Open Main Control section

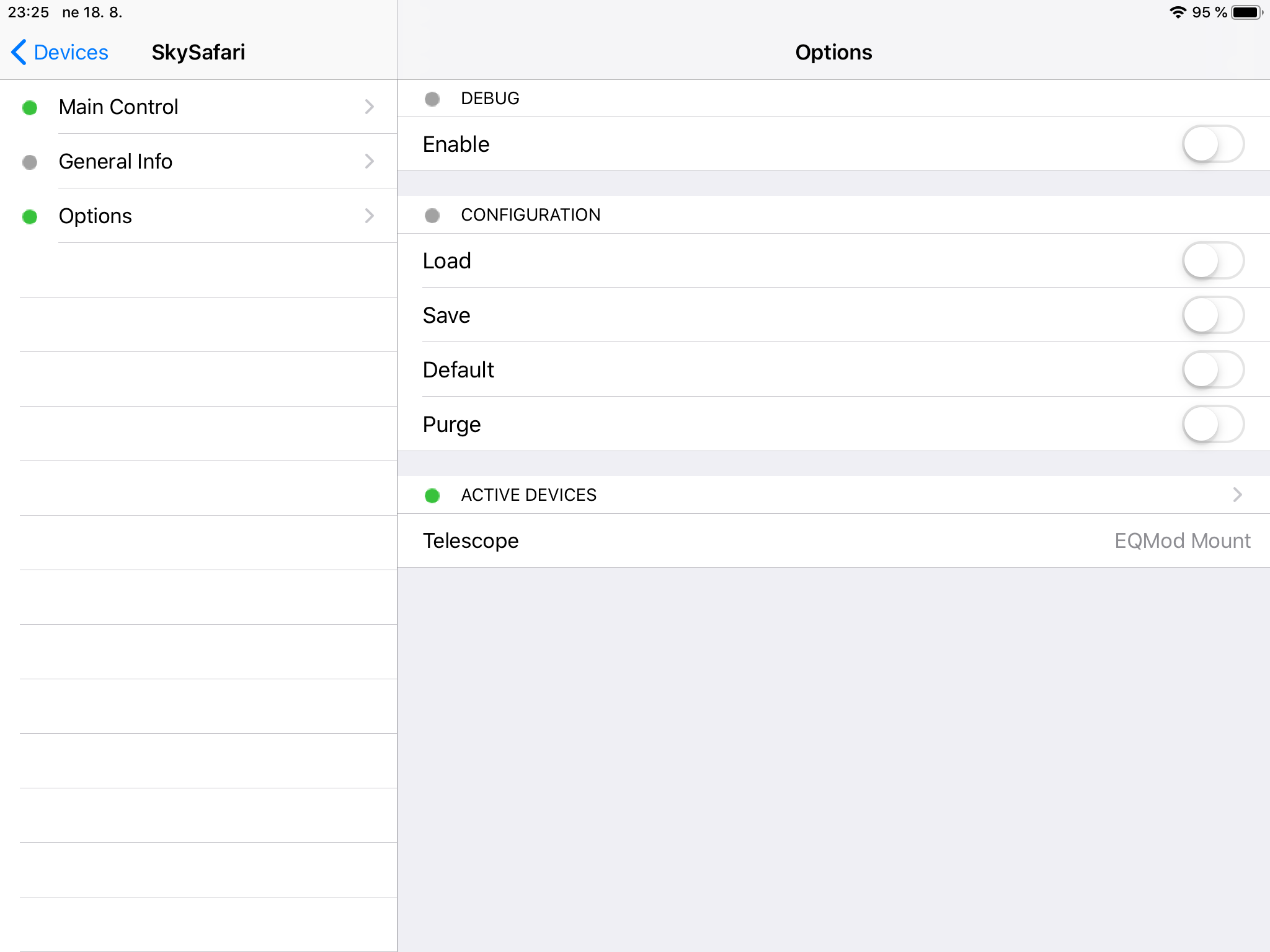tap(198, 107)
